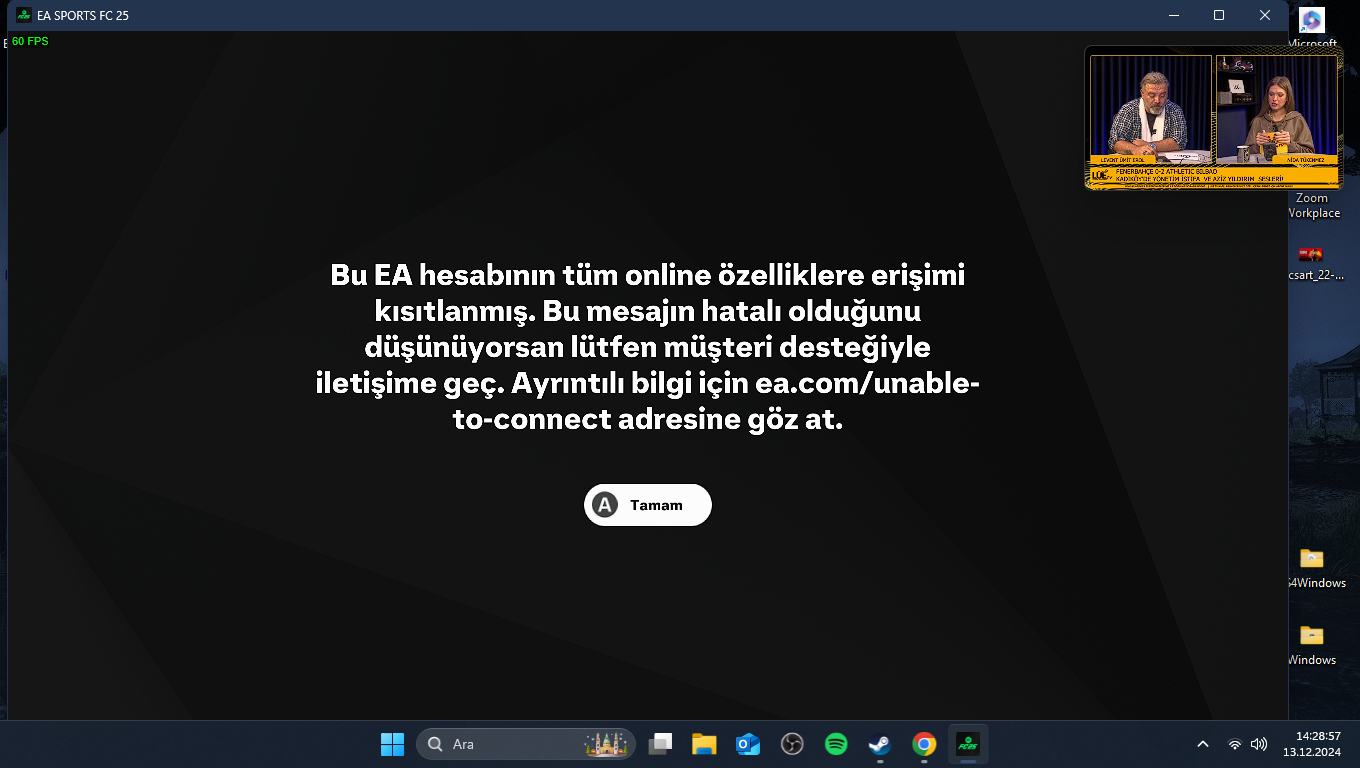Open Task View from the taskbar

coord(660,744)
